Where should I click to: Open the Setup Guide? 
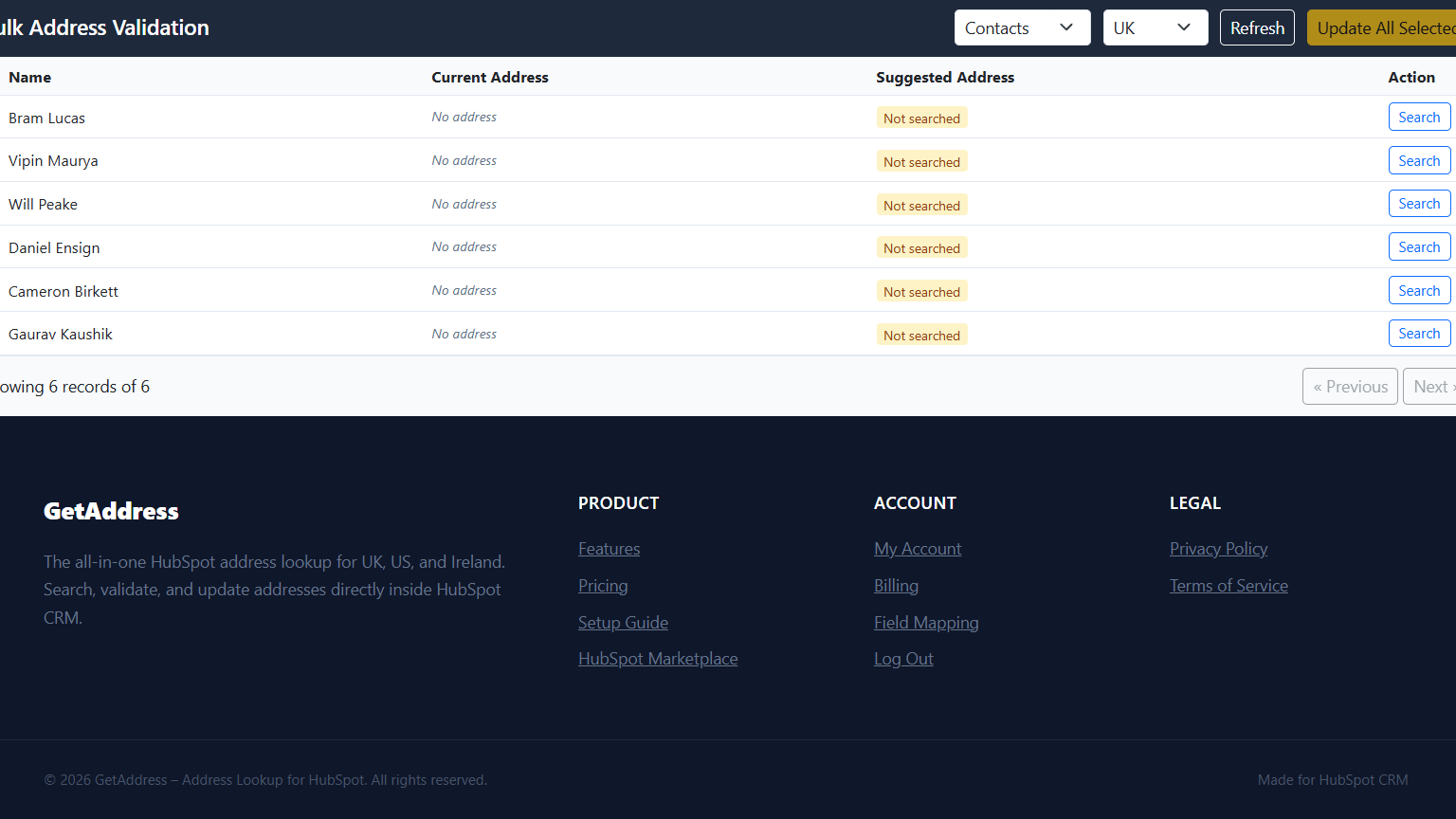pyautogui.click(x=623, y=622)
